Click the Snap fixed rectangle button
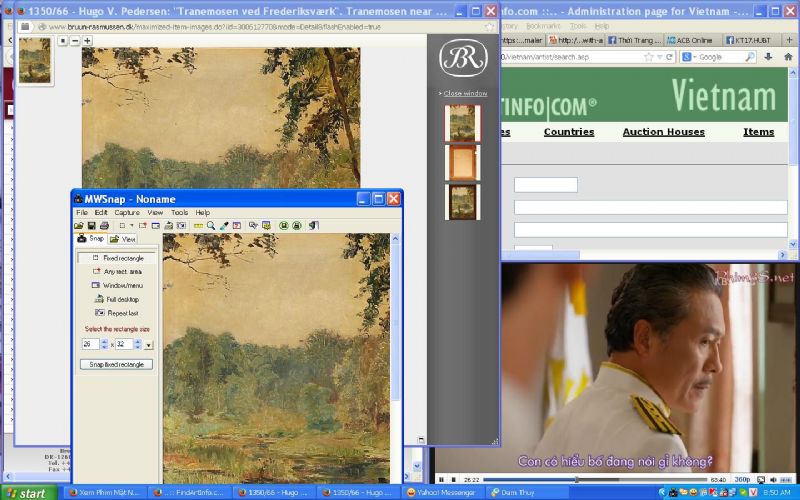Screen dimensions: 800x500 point(116,364)
